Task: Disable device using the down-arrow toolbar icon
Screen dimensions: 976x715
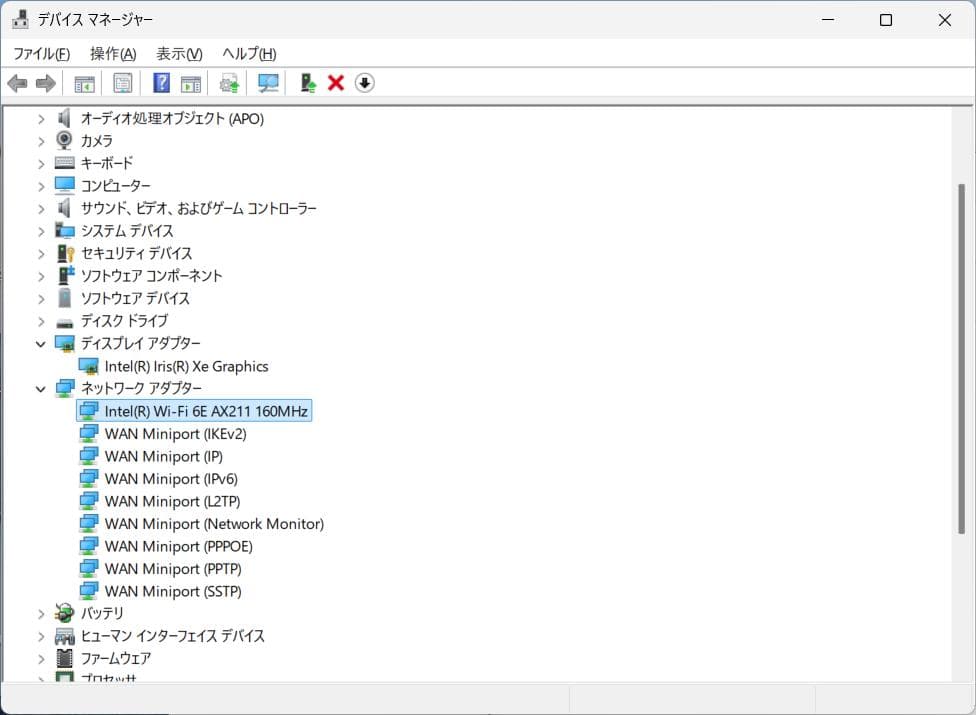Action: 365,82
